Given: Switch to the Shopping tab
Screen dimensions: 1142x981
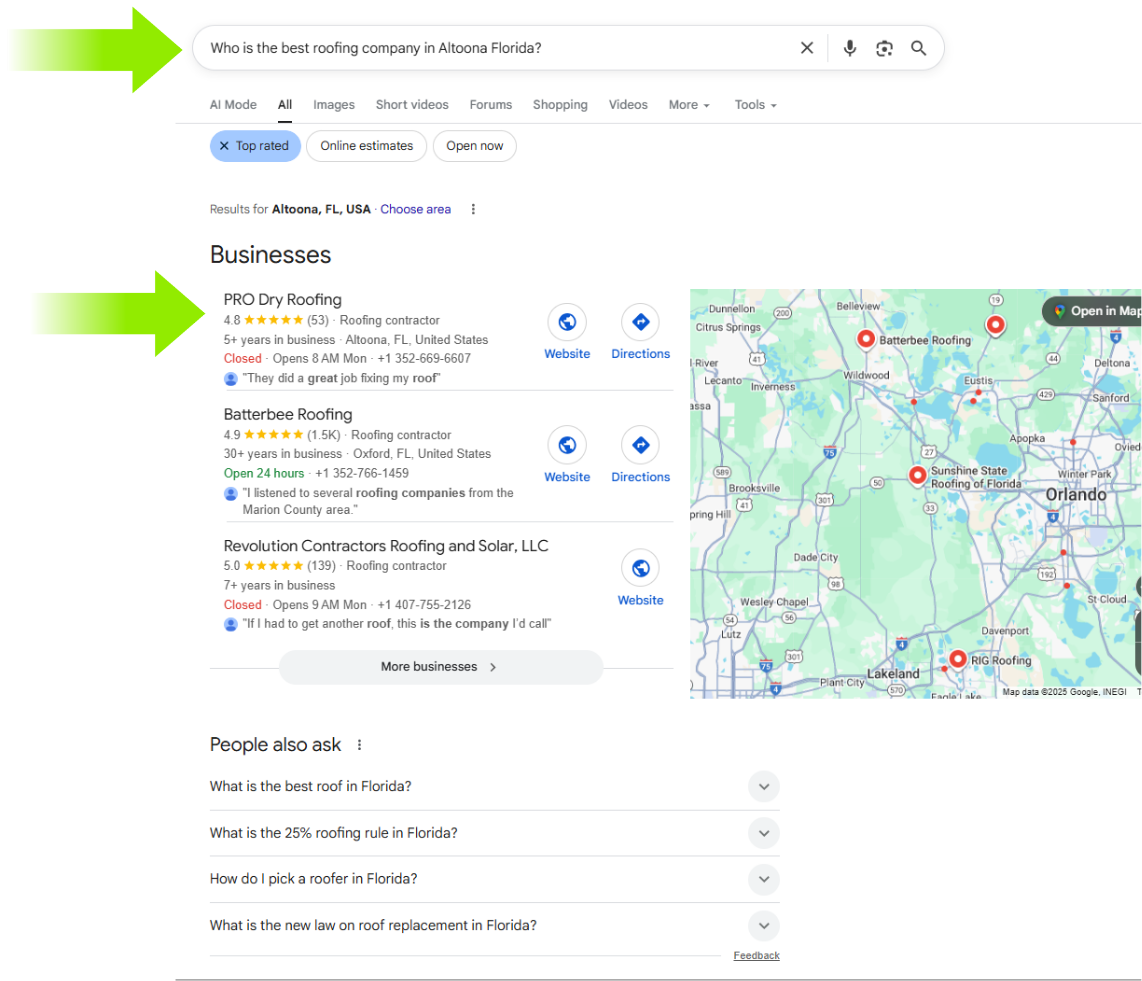Looking at the screenshot, I should pyautogui.click(x=560, y=105).
